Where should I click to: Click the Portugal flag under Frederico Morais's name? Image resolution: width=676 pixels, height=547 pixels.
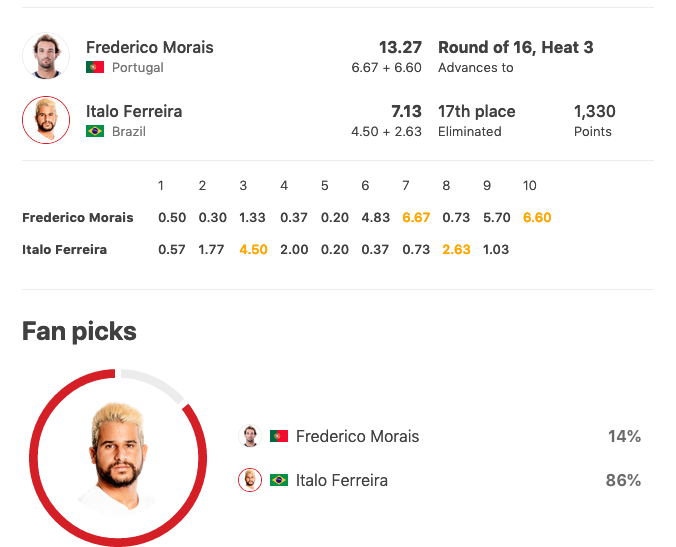tap(95, 68)
